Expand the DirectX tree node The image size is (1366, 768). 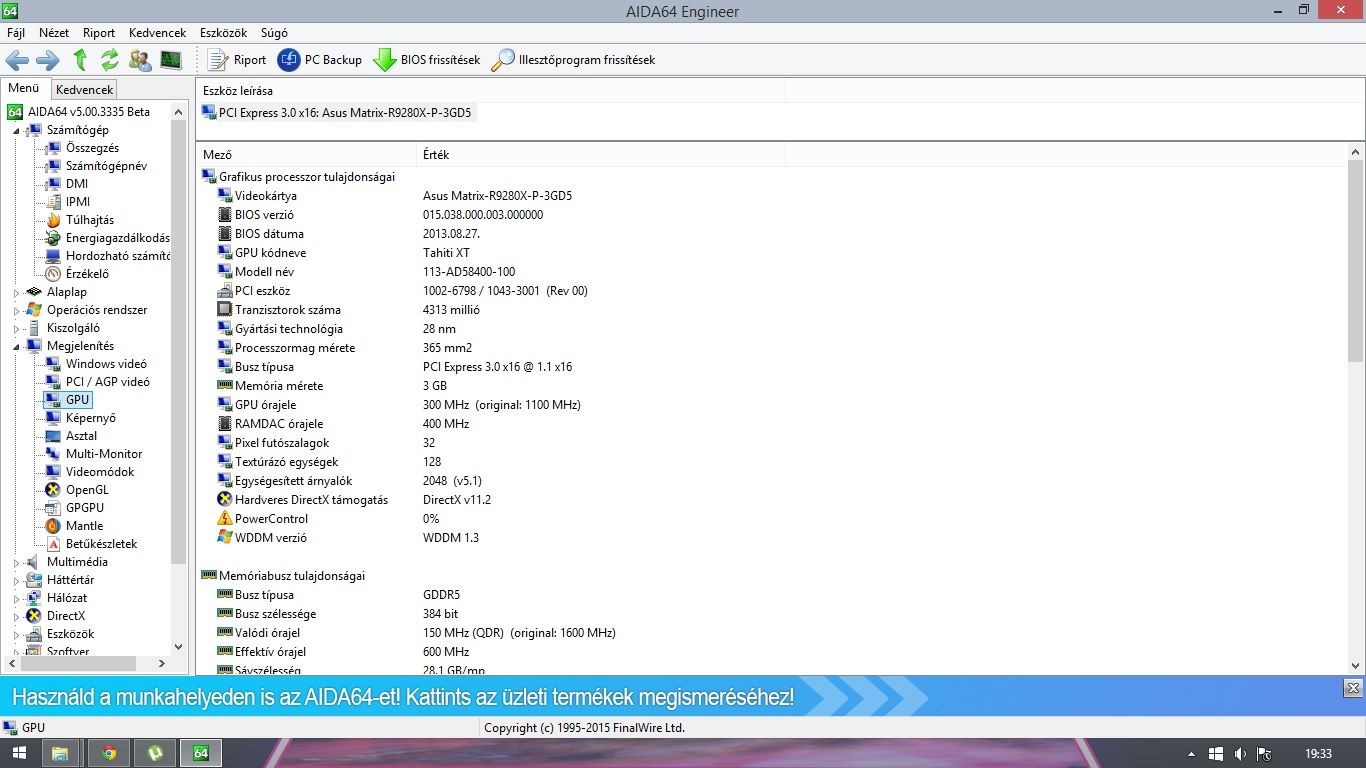click(x=17, y=616)
